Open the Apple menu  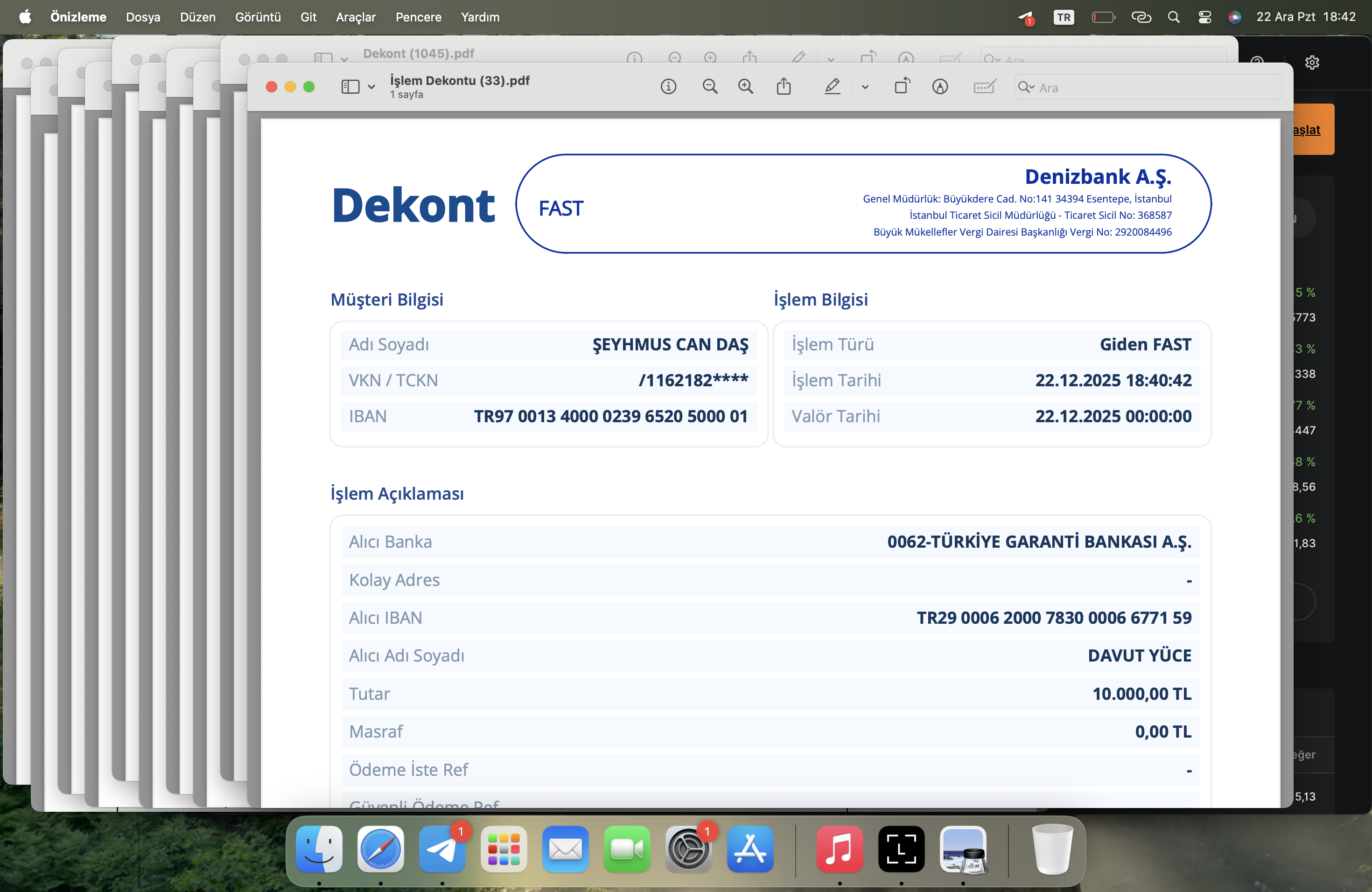(x=25, y=17)
